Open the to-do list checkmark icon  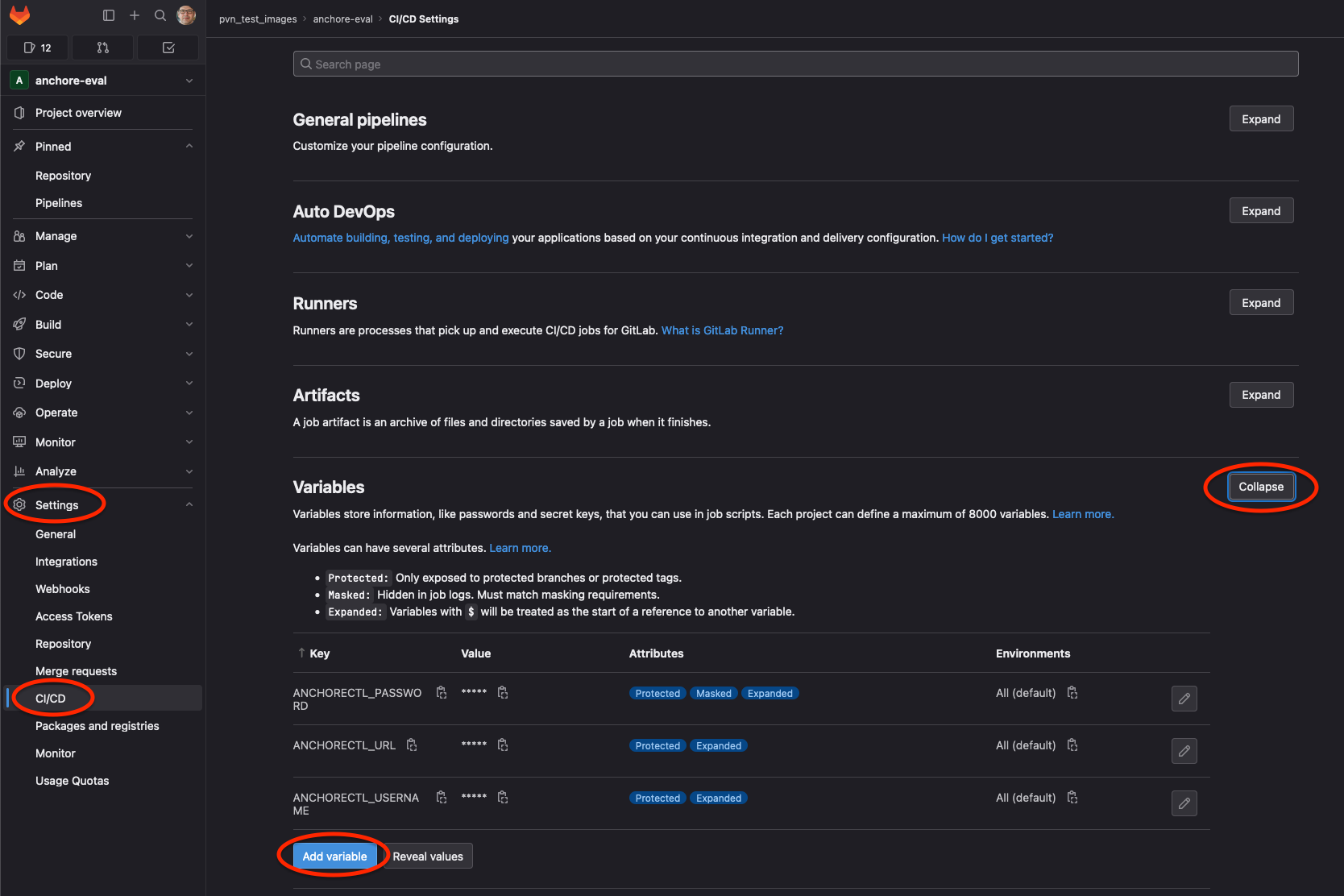pyautogui.click(x=168, y=48)
